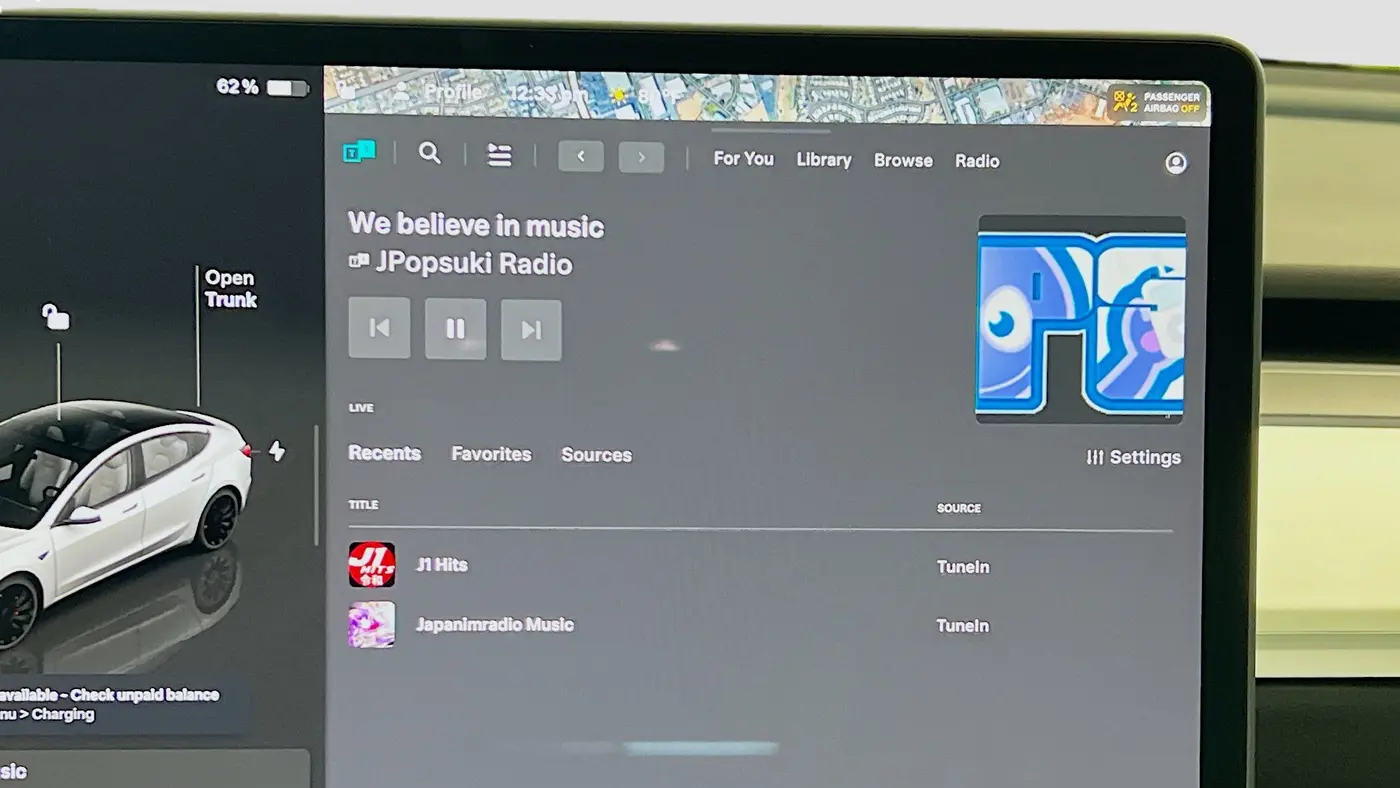Tap the Japanimradio Music station artwork
The image size is (1400, 788).
[x=371, y=624]
